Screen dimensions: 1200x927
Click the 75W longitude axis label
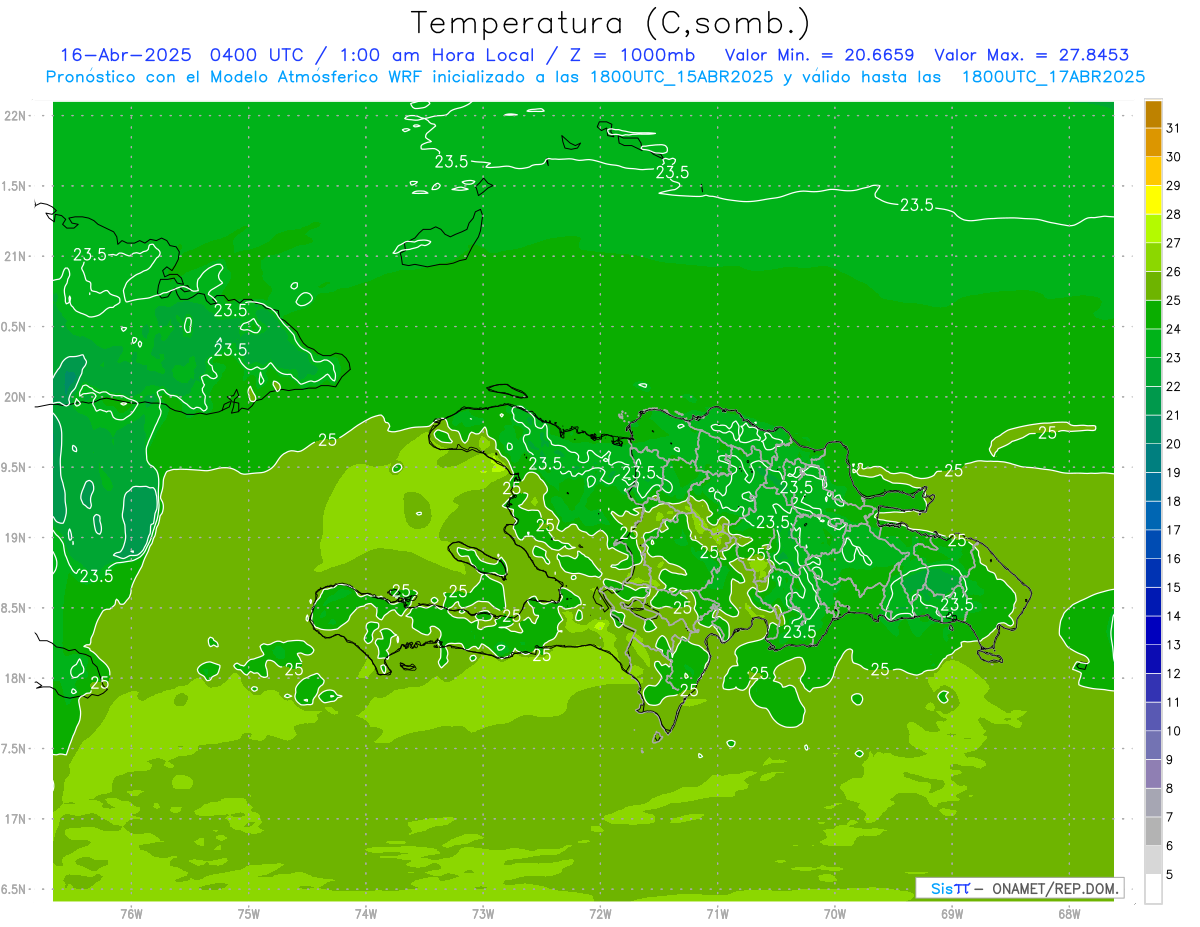248,913
